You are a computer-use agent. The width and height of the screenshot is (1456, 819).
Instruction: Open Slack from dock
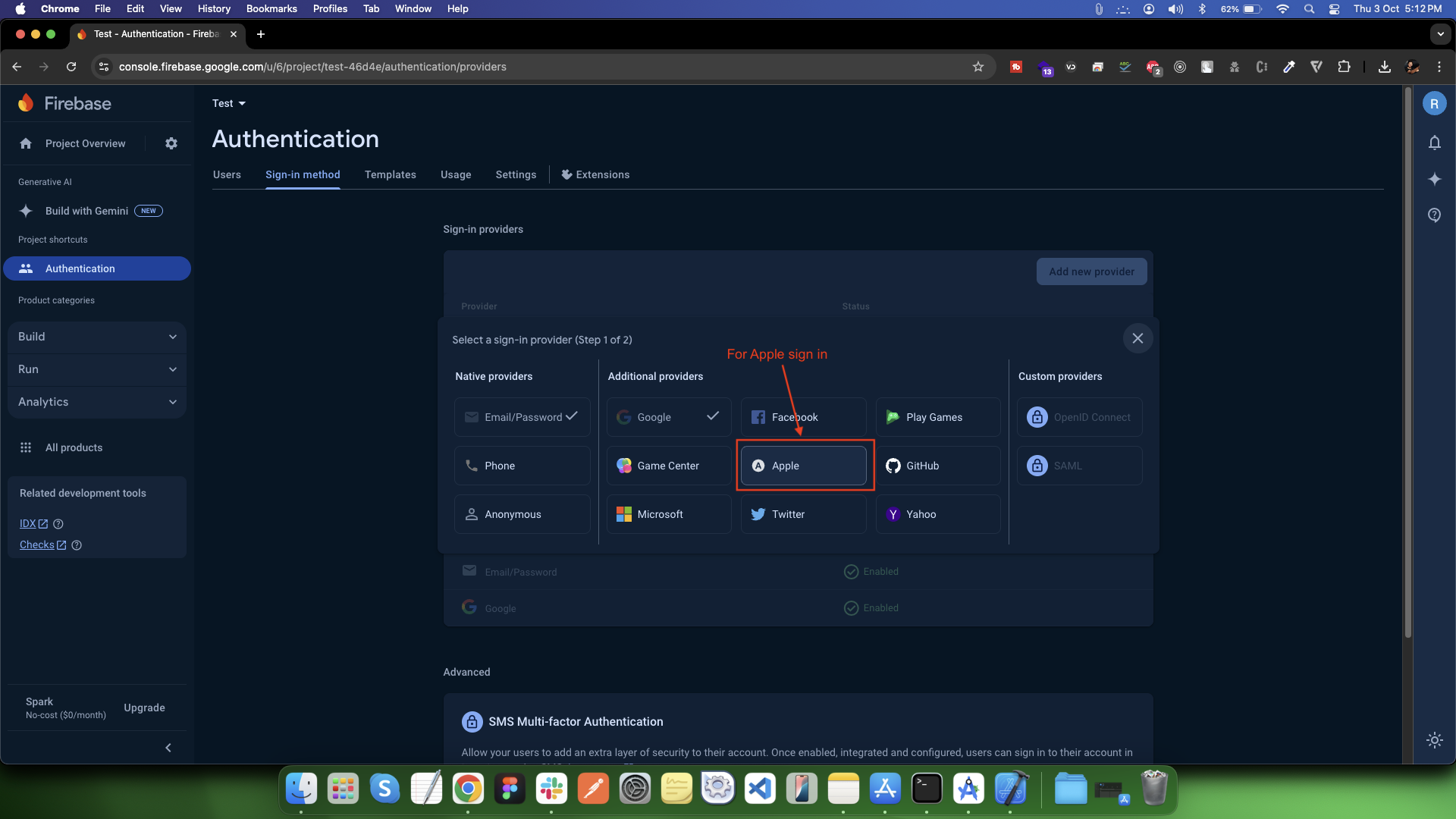click(x=551, y=789)
